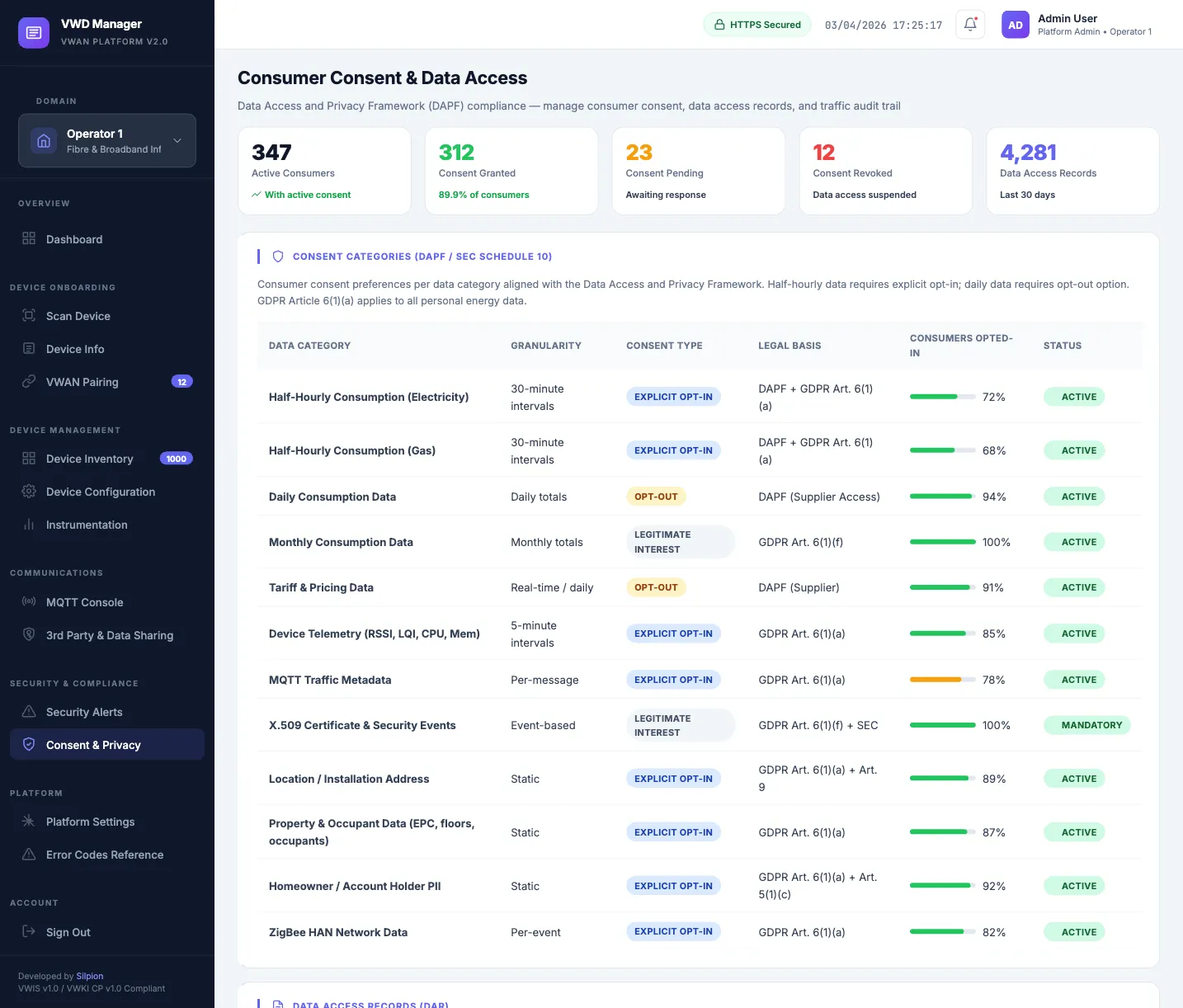Open Security Alerts via the warning icon

pyautogui.click(x=28, y=712)
